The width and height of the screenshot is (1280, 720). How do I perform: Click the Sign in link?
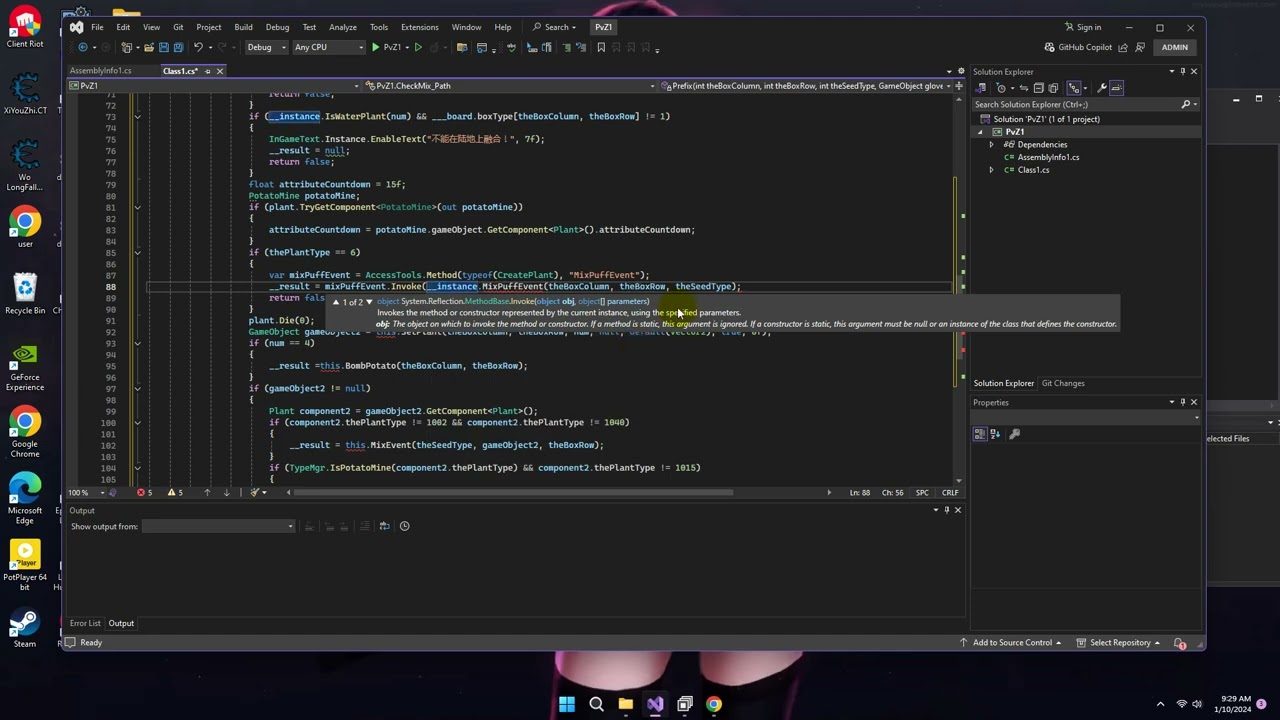coord(1082,27)
